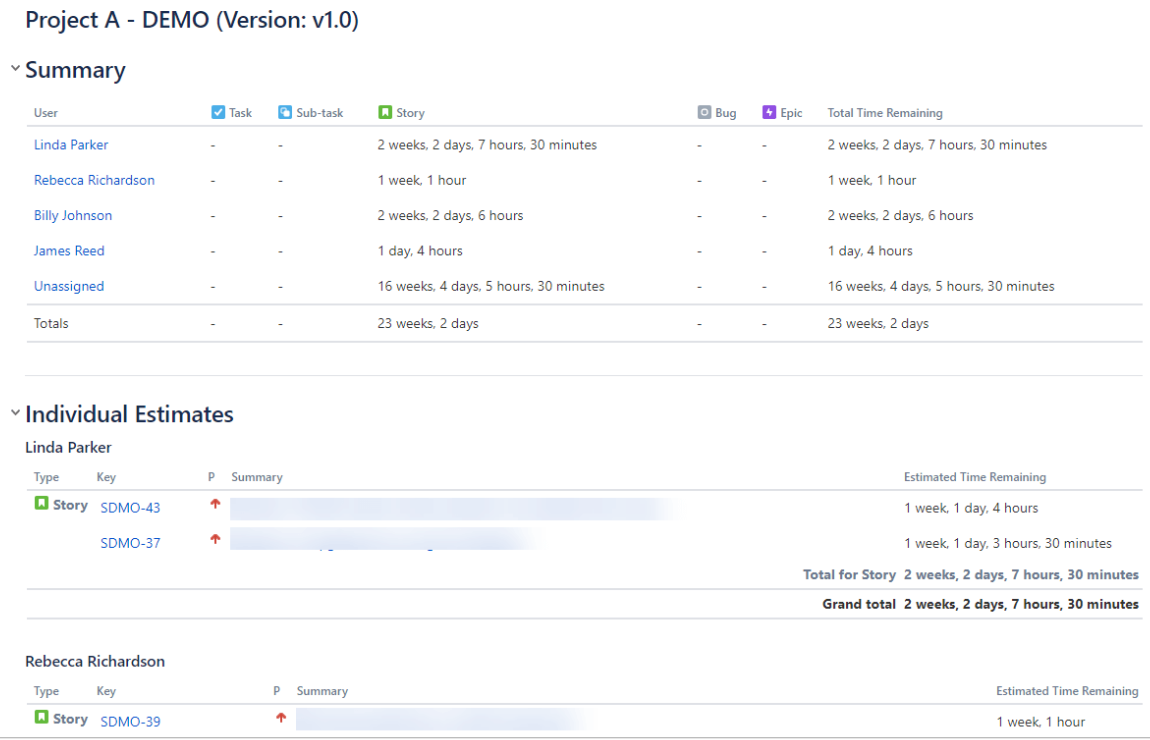This screenshot has height=740, width=1150.
Task: Click the Story icon in the Summary column header
Action: click(384, 112)
